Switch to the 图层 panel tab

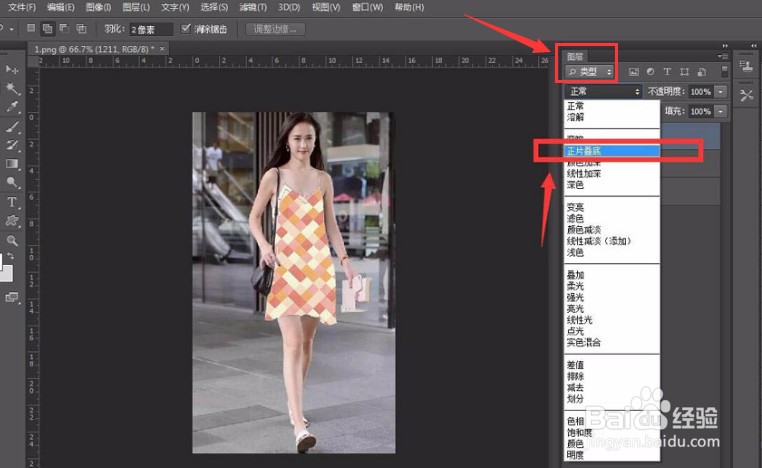coord(575,56)
